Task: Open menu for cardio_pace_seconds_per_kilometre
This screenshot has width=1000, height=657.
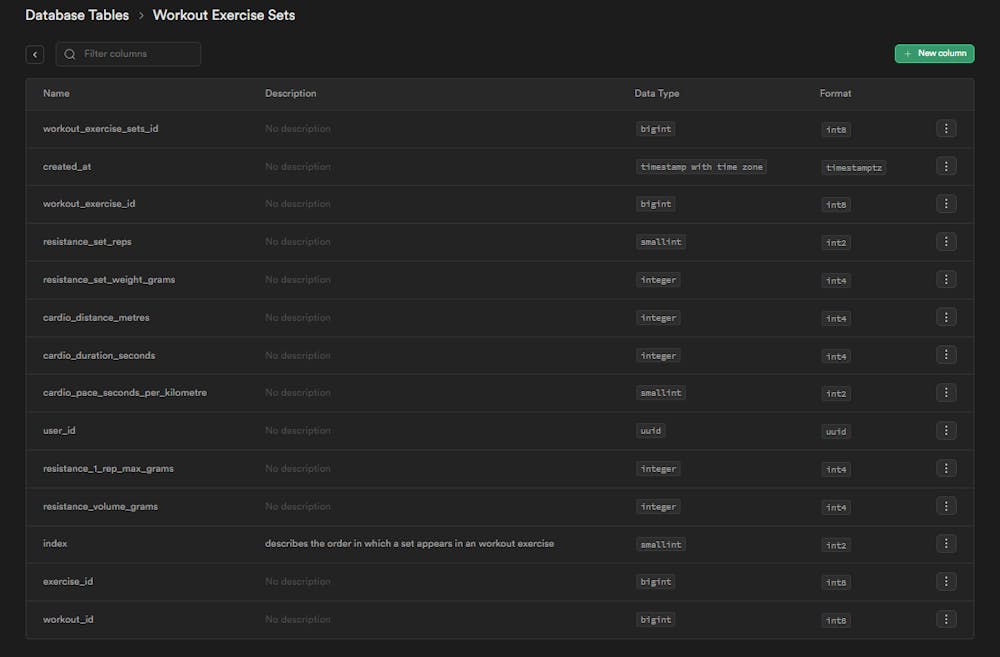Action: tap(946, 392)
